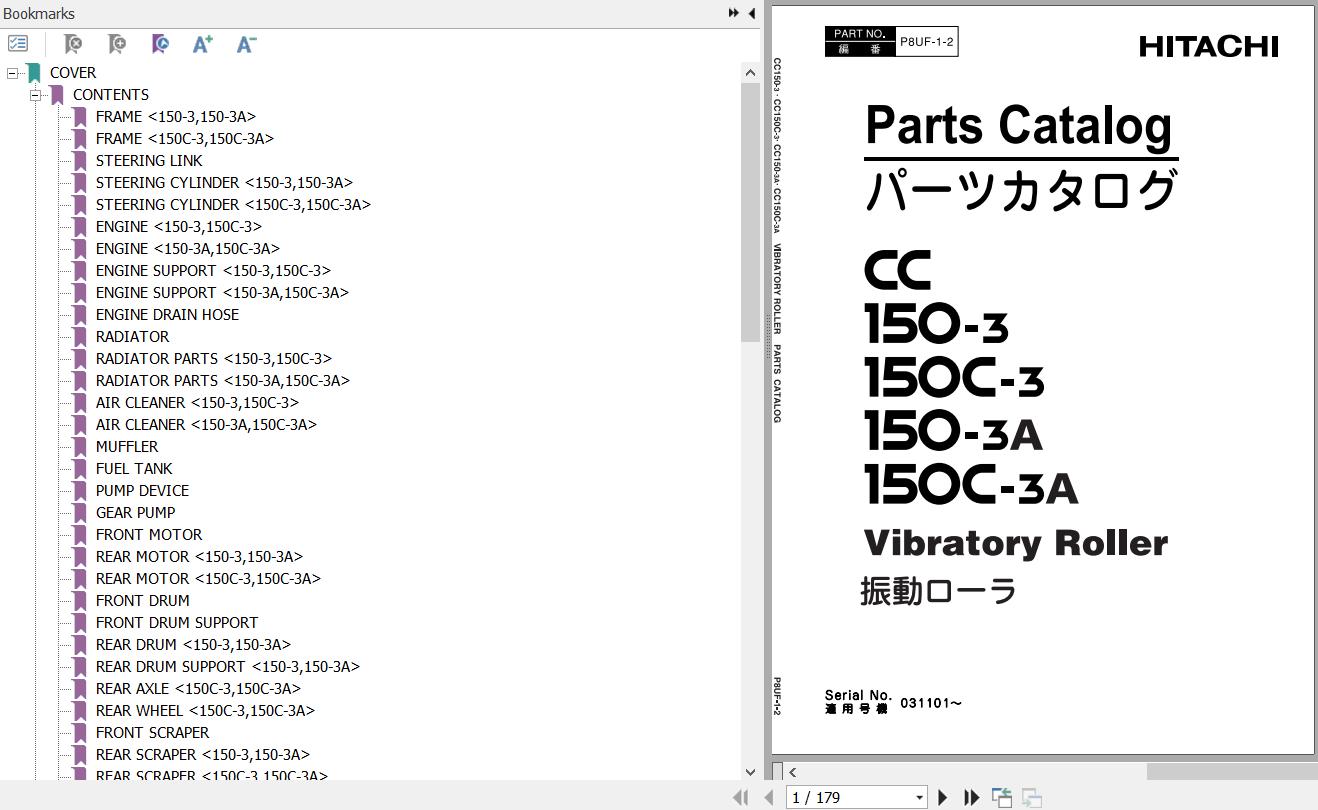Go to FRONT DRUM bookmark
The width and height of the screenshot is (1318, 810).
pyautogui.click(x=142, y=601)
